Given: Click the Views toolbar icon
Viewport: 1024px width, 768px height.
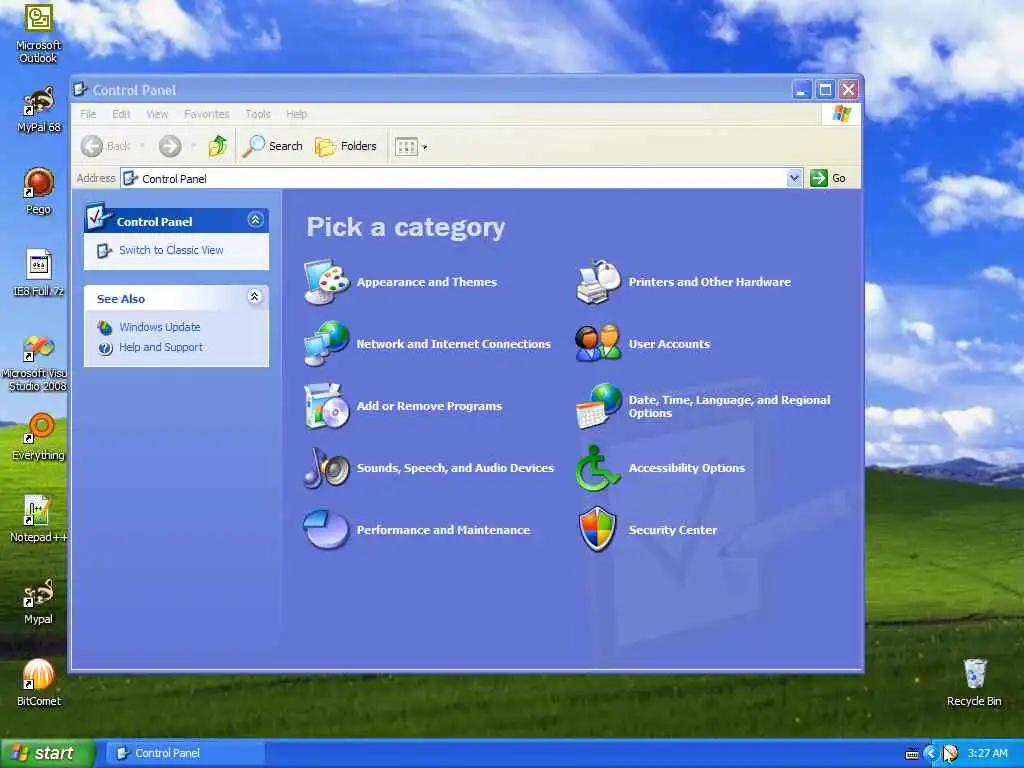Looking at the screenshot, I should tap(406, 146).
